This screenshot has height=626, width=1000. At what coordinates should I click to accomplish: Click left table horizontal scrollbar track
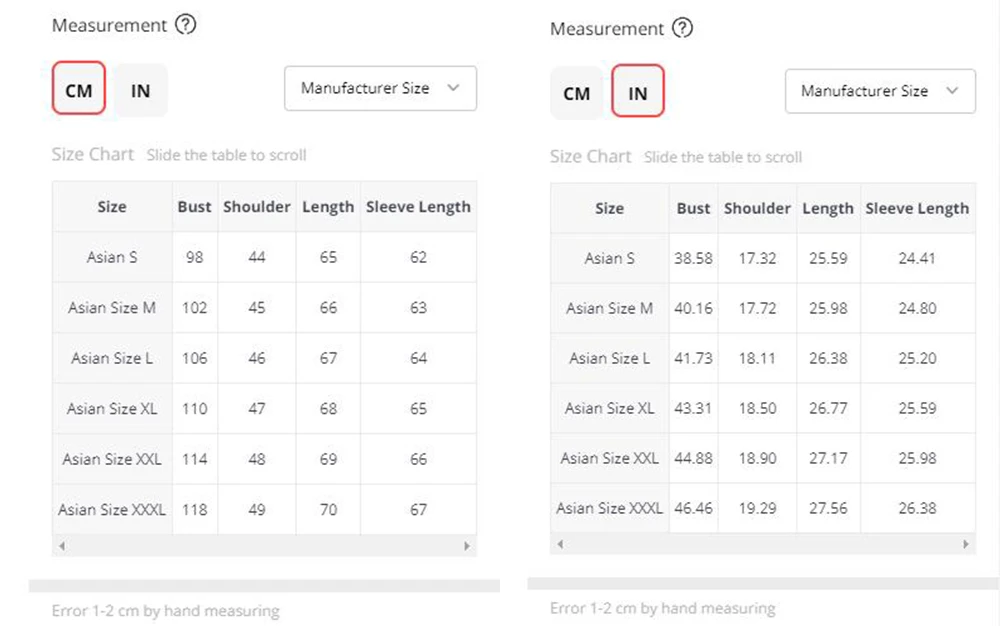[264, 547]
